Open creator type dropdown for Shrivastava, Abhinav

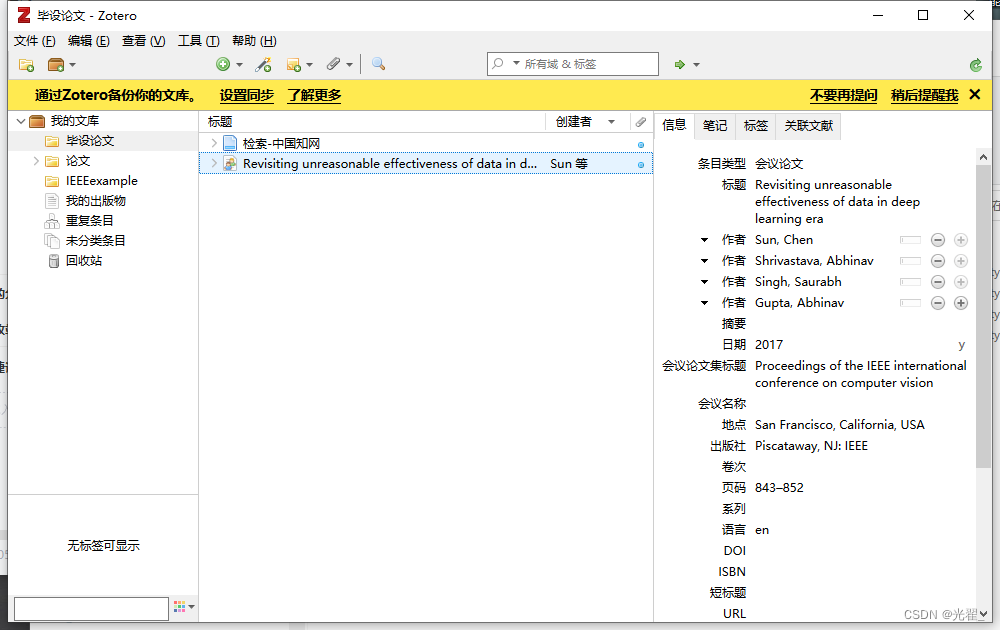[704, 261]
